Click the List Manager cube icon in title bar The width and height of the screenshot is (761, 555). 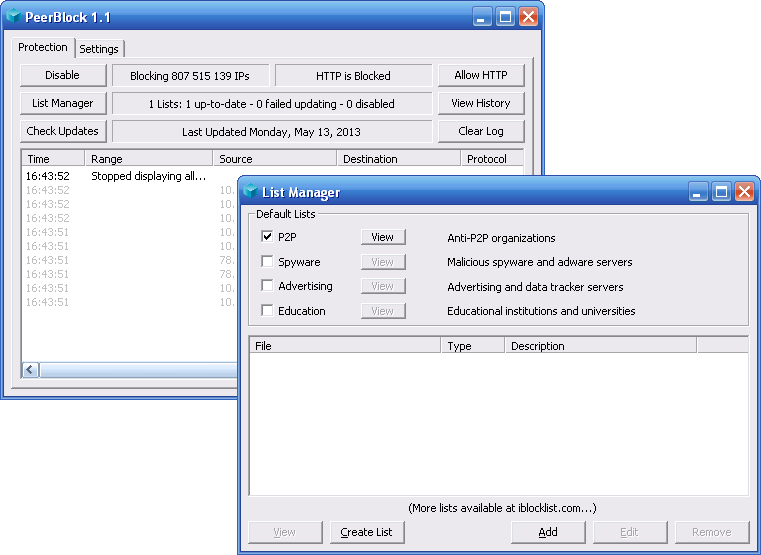point(250,191)
